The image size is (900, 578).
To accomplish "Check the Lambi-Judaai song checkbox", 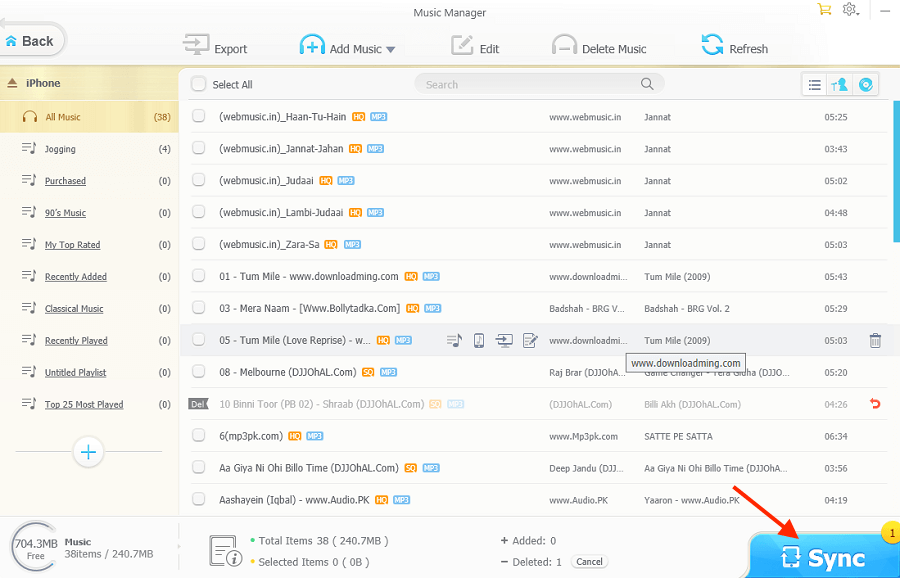I will (199, 212).
